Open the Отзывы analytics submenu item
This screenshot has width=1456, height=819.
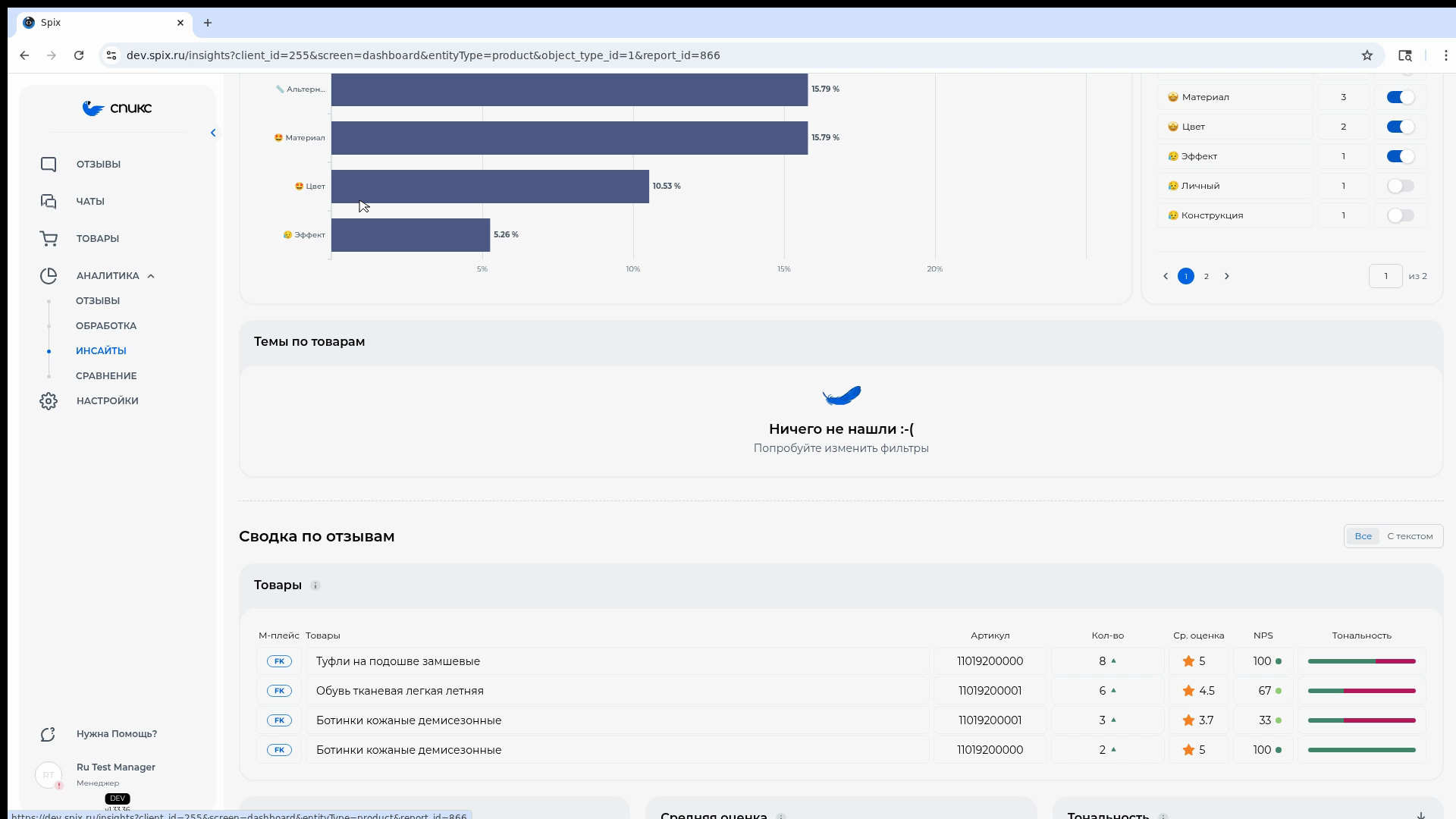pyautogui.click(x=98, y=301)
